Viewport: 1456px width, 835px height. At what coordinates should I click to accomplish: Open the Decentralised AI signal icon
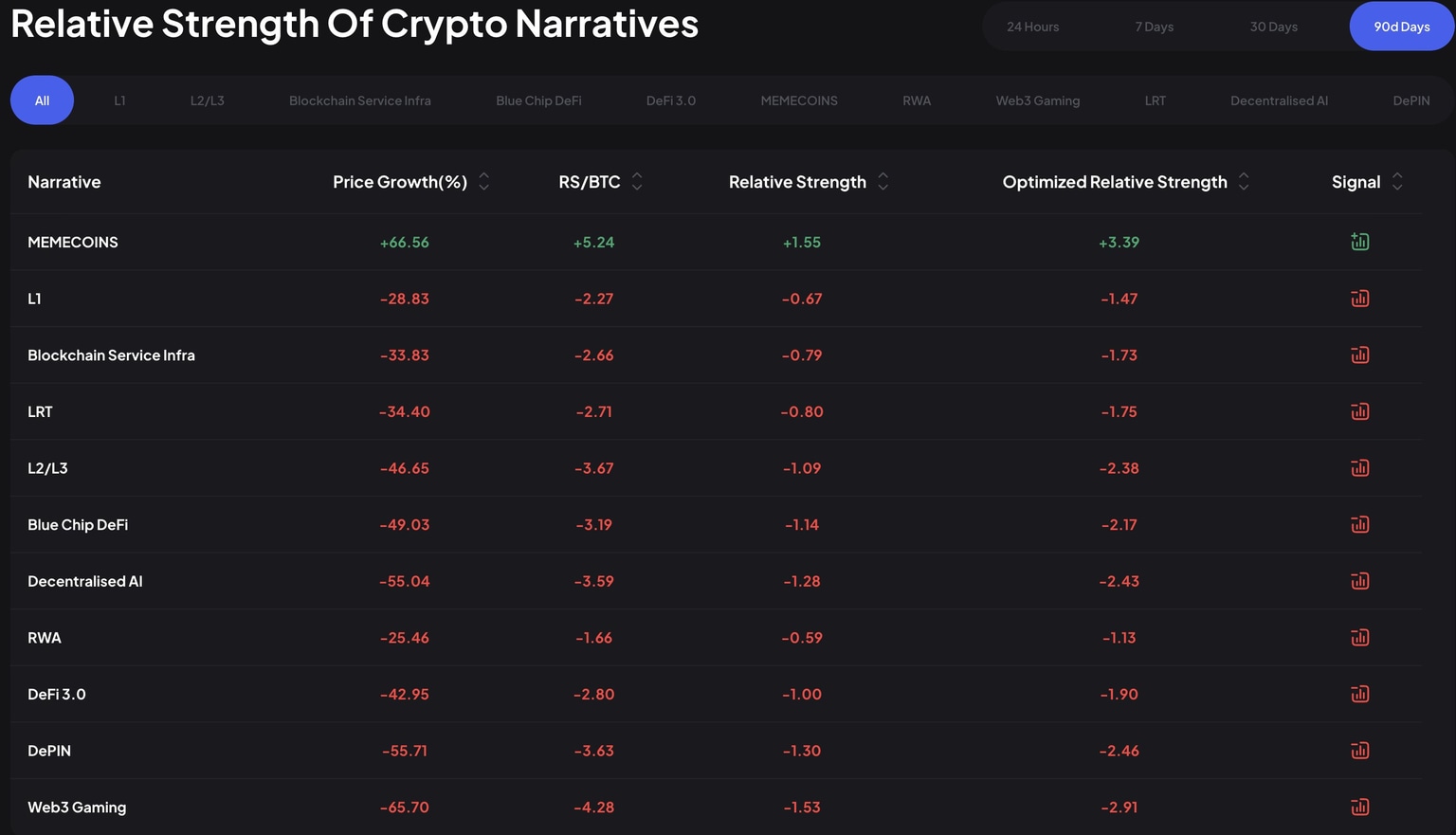(1359, 581)
